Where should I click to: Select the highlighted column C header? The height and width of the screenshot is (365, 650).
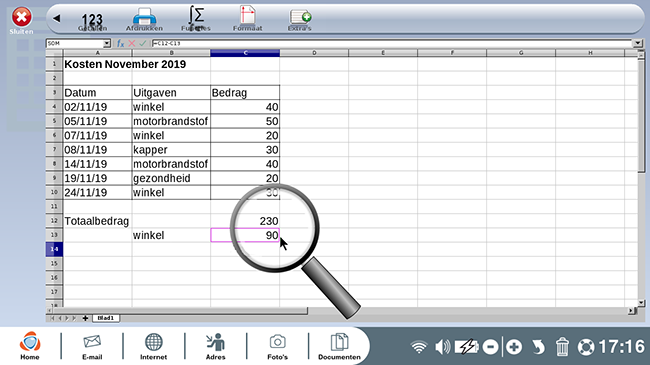click(x=245, y=53)
